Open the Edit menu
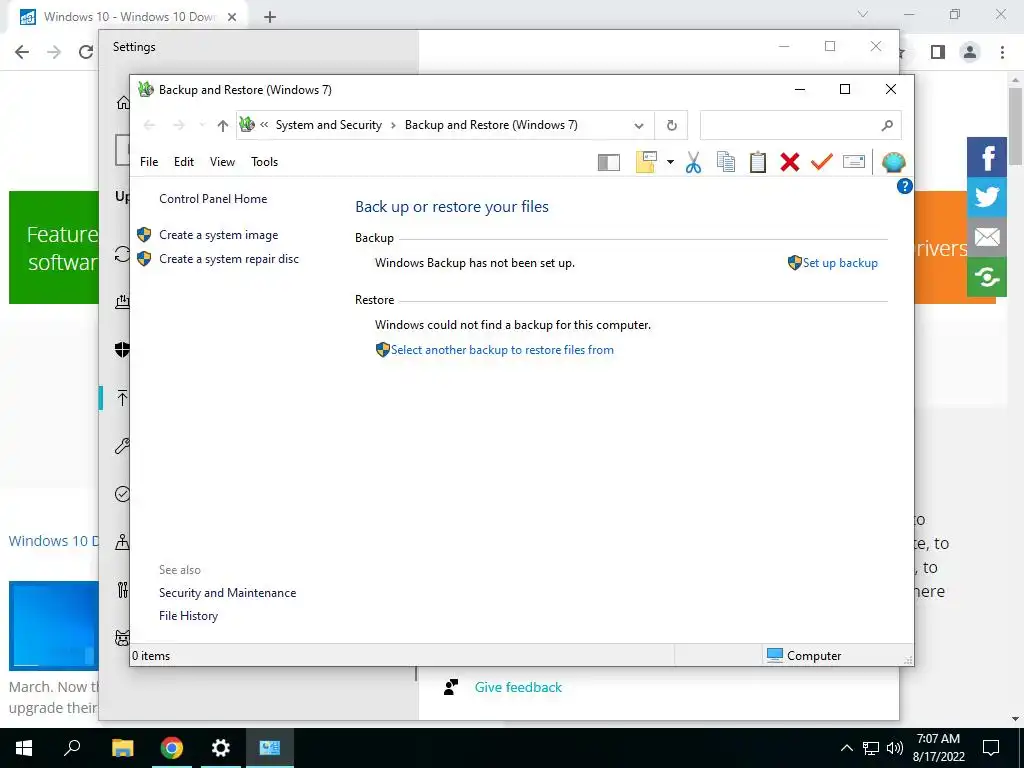 point(184,162)
